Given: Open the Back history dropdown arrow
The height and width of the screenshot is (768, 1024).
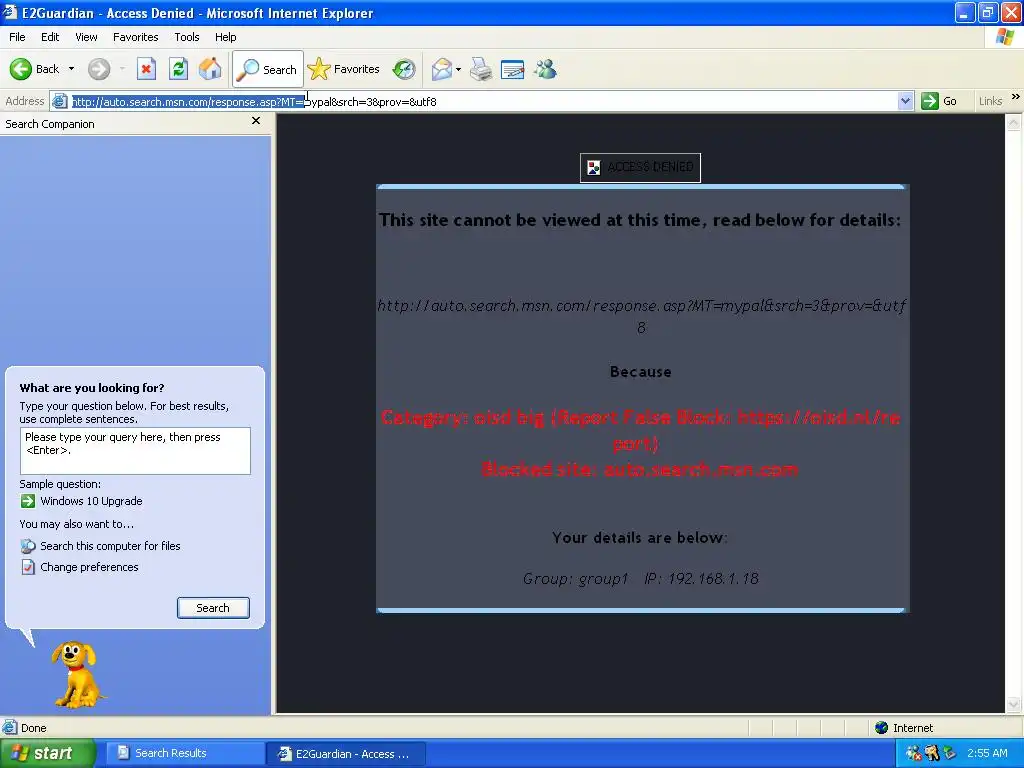Looking at the screenshot, I should [x=71, y=69].
